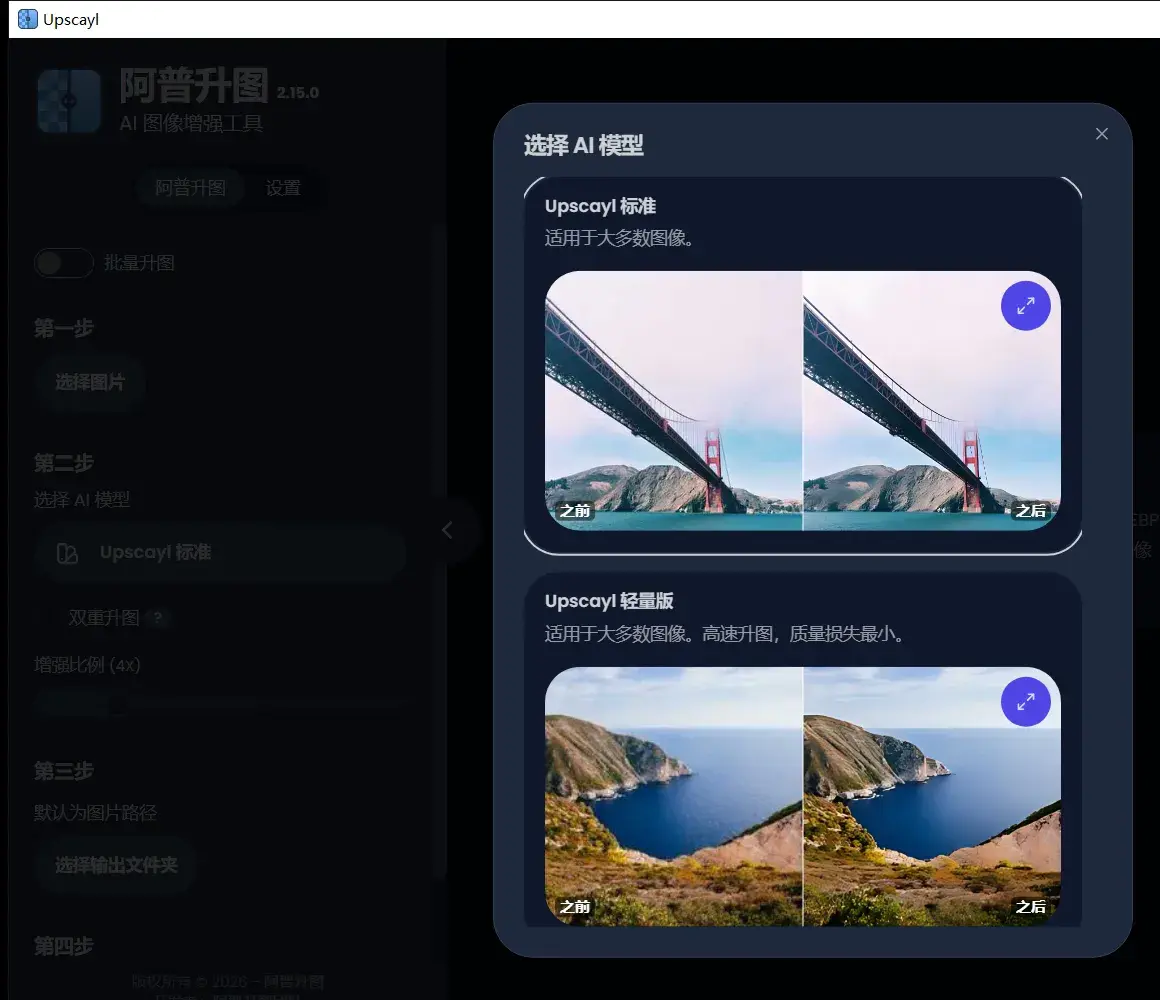Click the 第四步 heading
This screenshot has width=1160, height=1000.
point(64,945)
